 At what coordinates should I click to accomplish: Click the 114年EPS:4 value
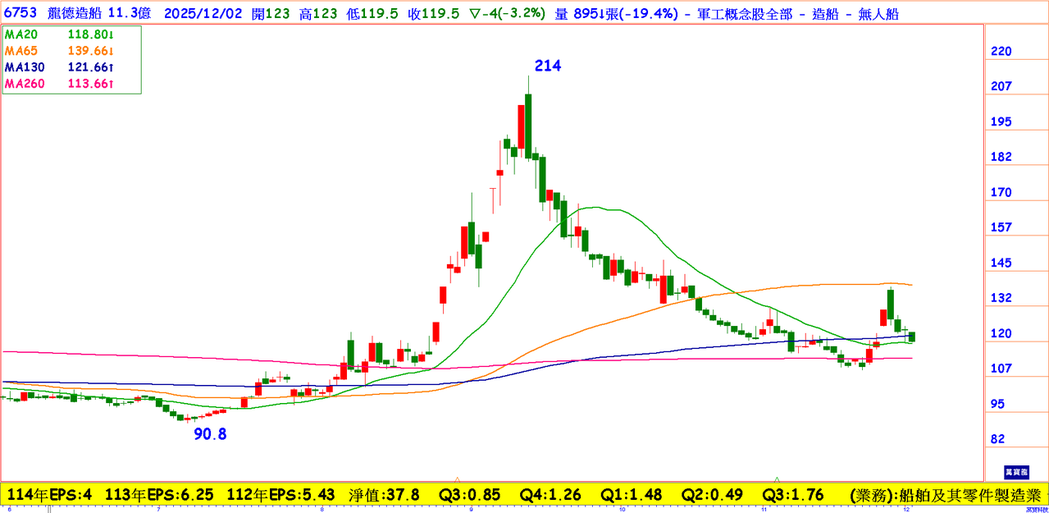[x=50, y=495]
